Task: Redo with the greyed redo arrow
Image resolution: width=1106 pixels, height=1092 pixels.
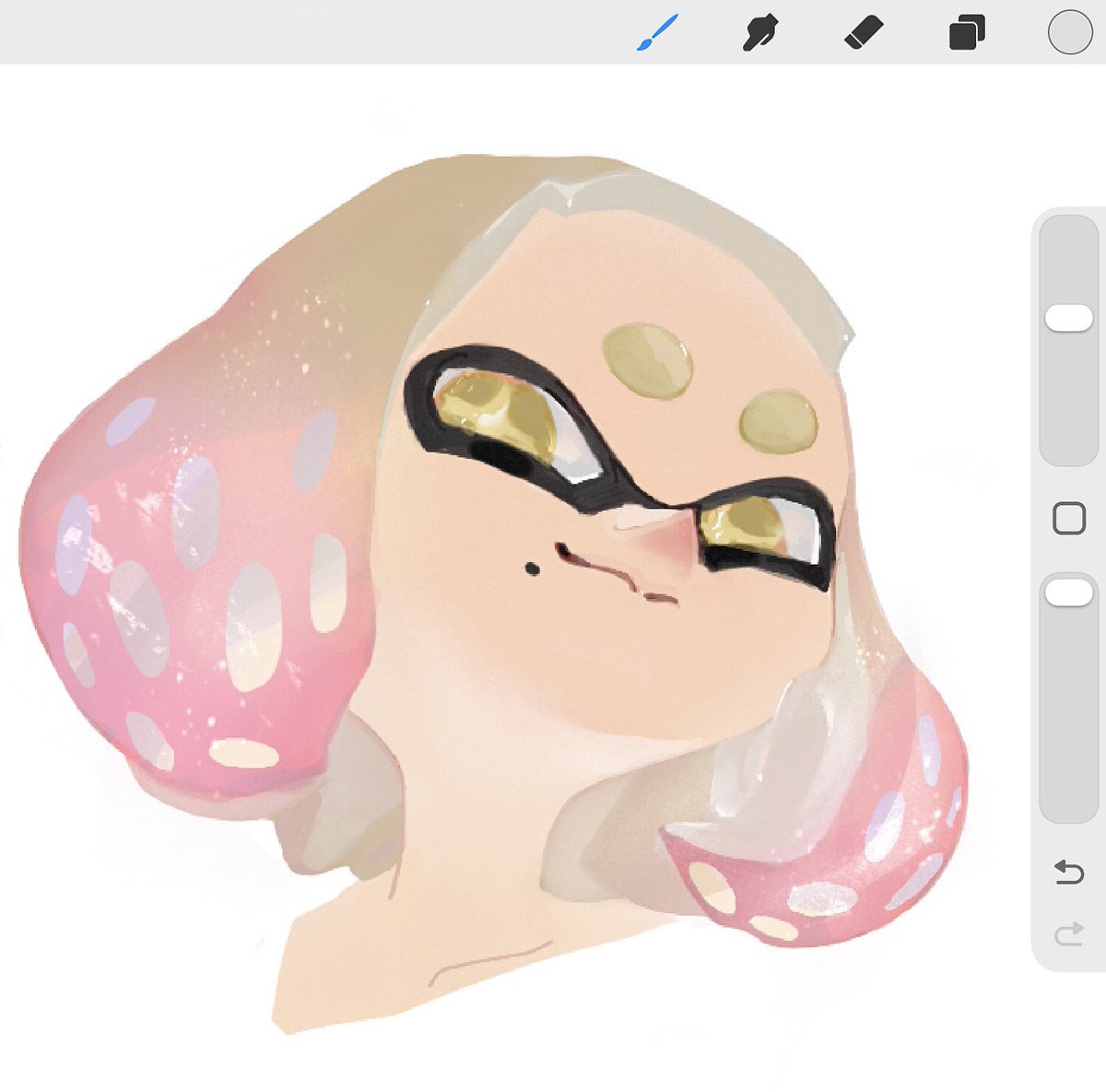Action: pyautogui.click(x=1069, y=936)
